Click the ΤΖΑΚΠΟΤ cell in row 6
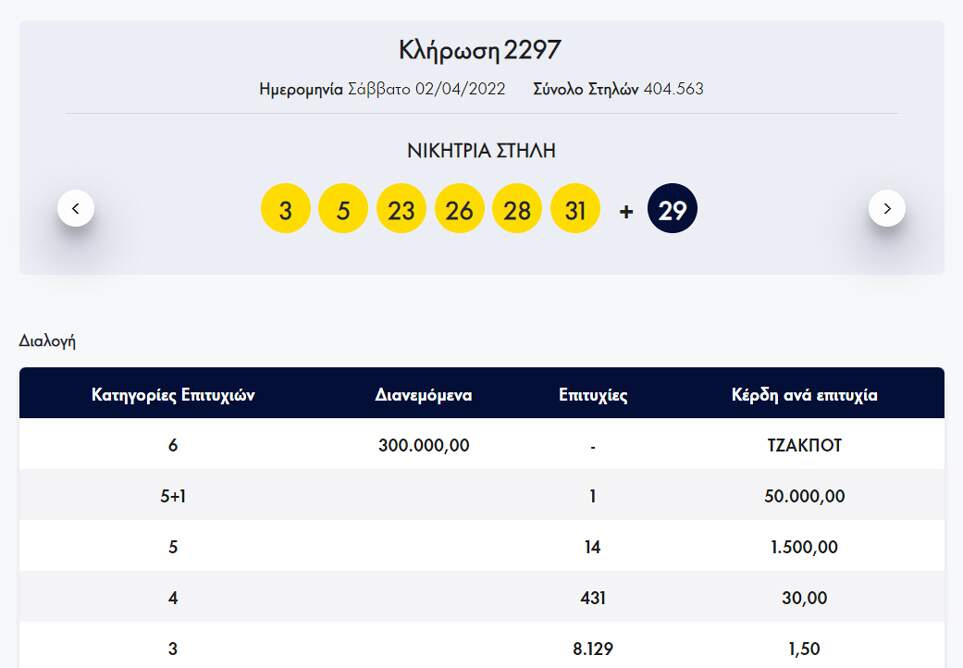 click(797, 445)
